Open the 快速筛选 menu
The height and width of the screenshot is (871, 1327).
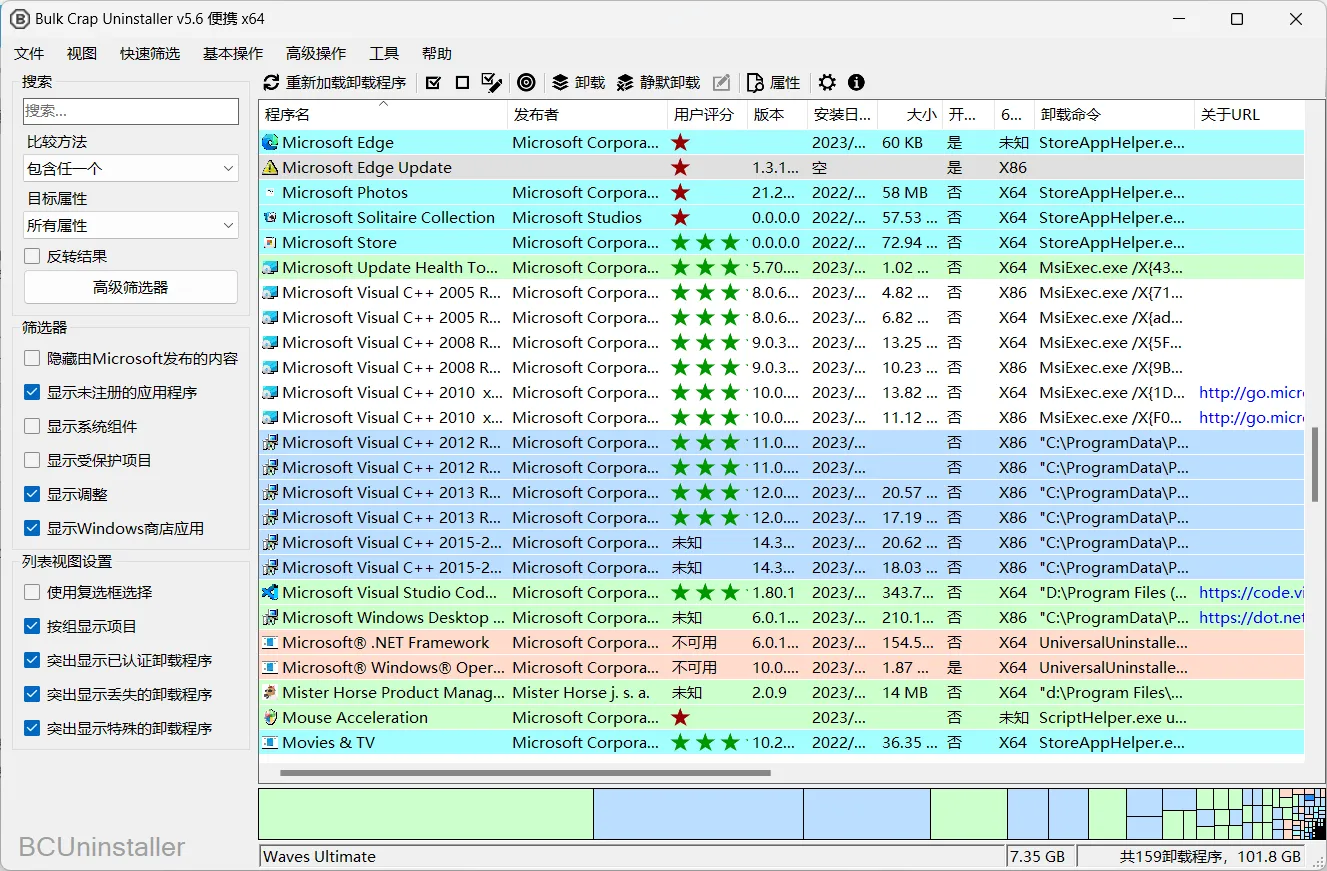[x=149, y=53]
